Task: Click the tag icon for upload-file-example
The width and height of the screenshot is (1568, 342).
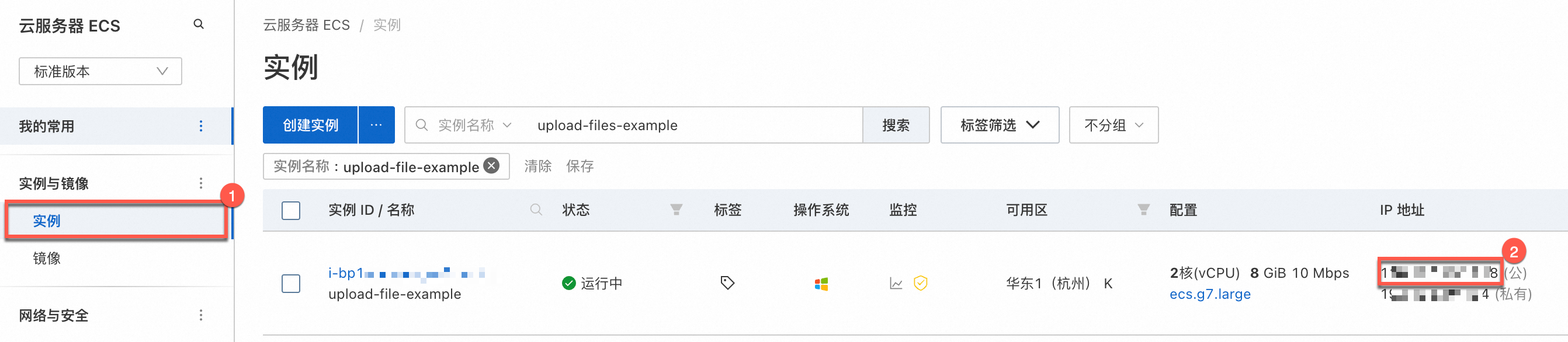Action: [727, 283]
